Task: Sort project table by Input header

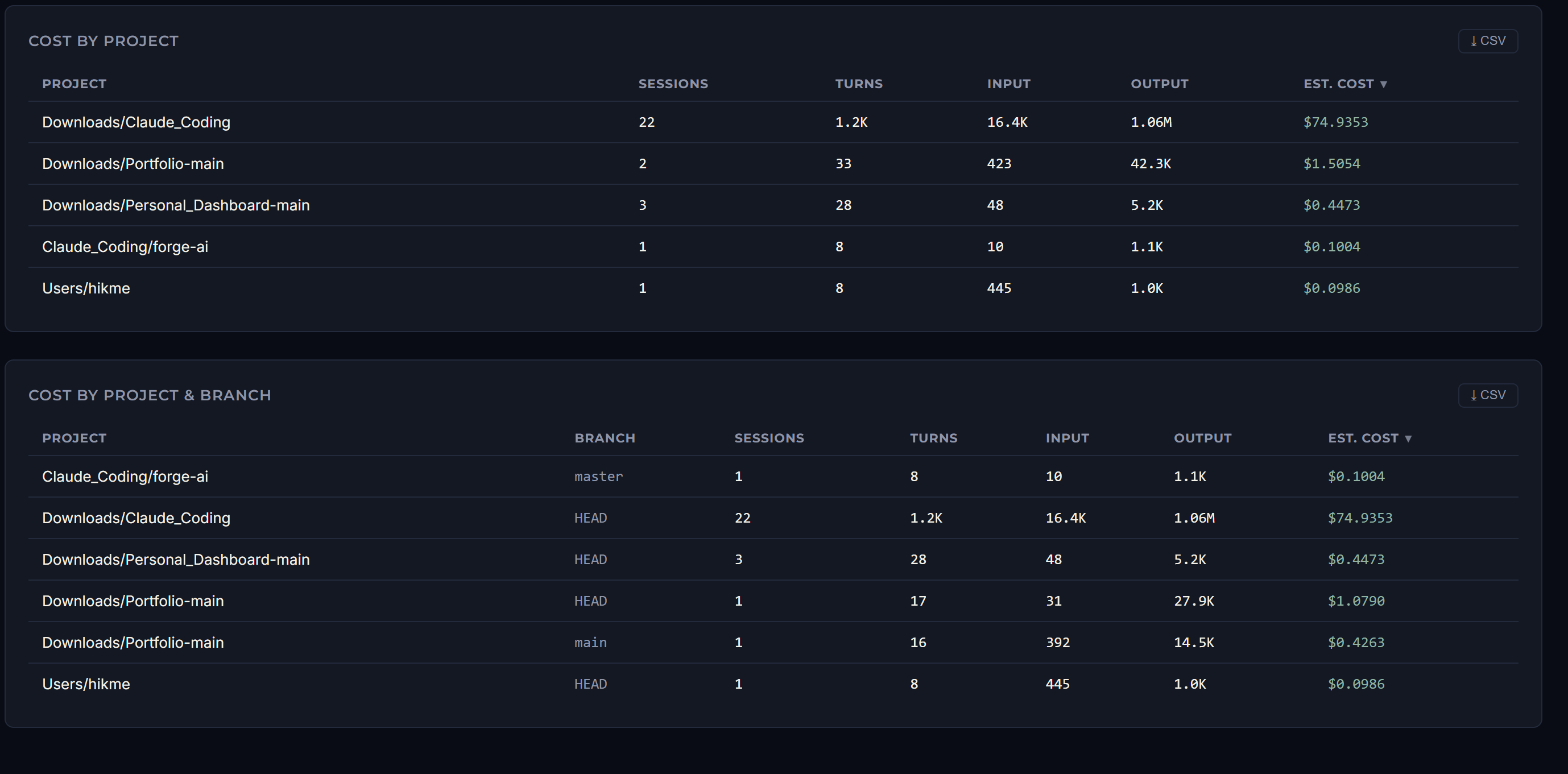Action: point(1008,84)
